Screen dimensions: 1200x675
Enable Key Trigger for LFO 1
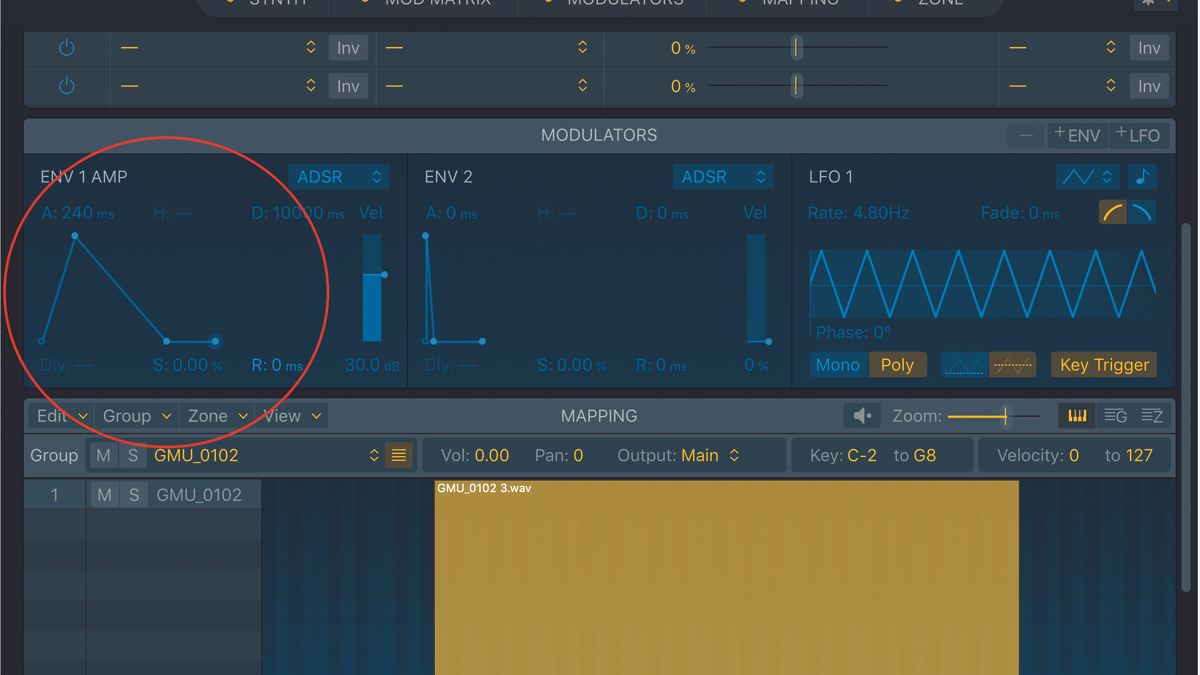1103,365
